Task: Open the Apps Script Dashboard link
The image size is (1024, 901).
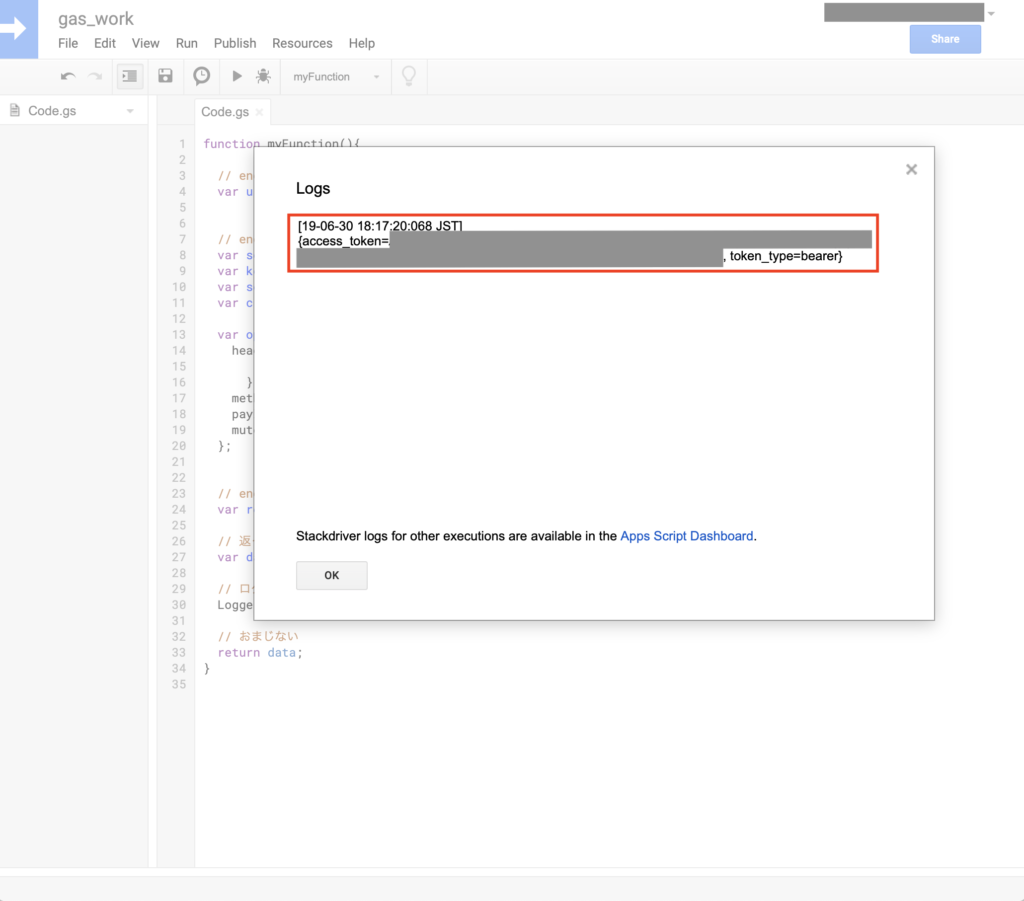Action: click(x=686, y=536)
